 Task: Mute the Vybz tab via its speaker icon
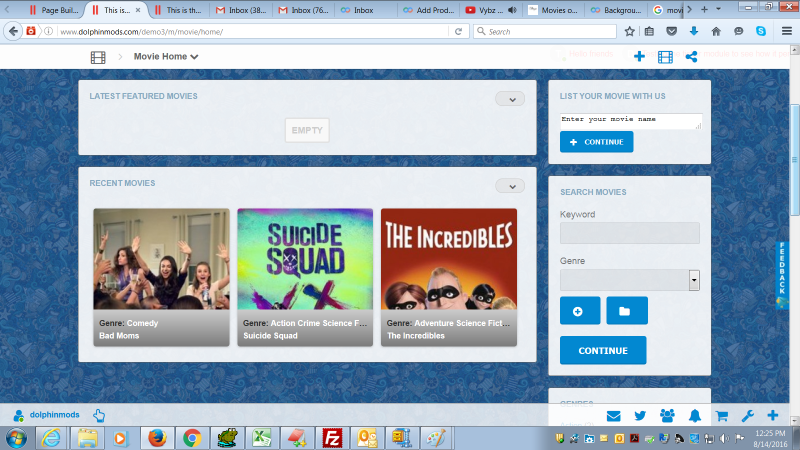[x=513, y=10]
